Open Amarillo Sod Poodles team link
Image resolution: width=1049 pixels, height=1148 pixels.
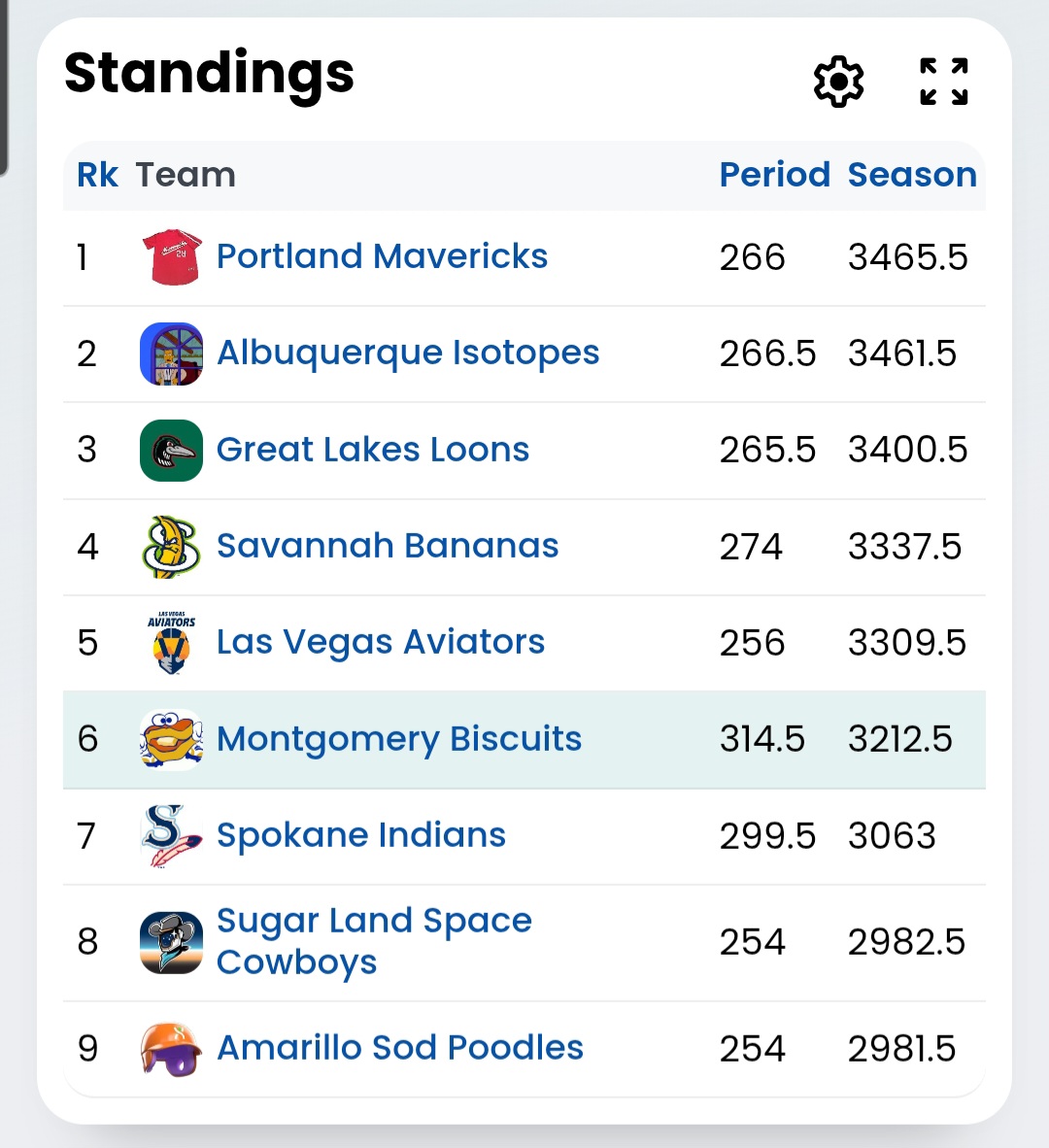[x=400, y=1048]
